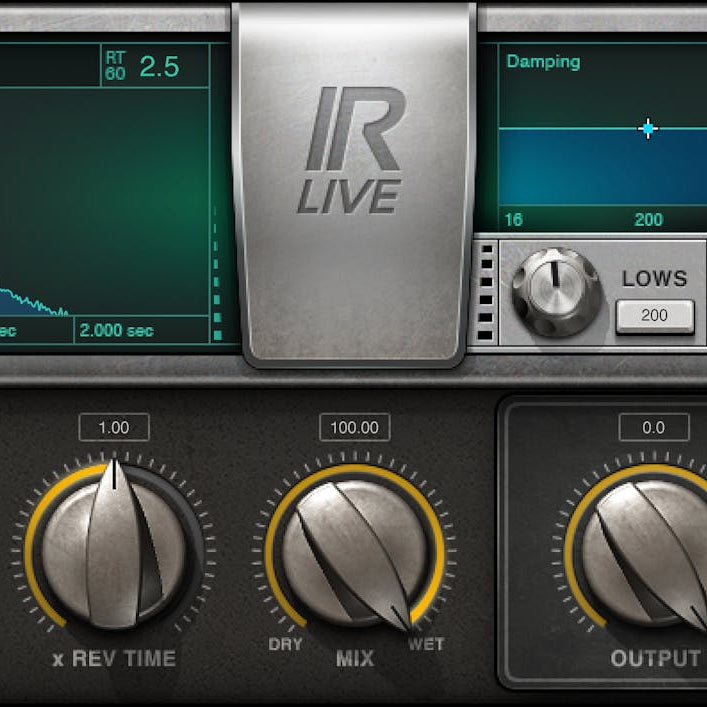
Task: Click the 16 frequency label on damping graph
Action: [x=514, y=220]
